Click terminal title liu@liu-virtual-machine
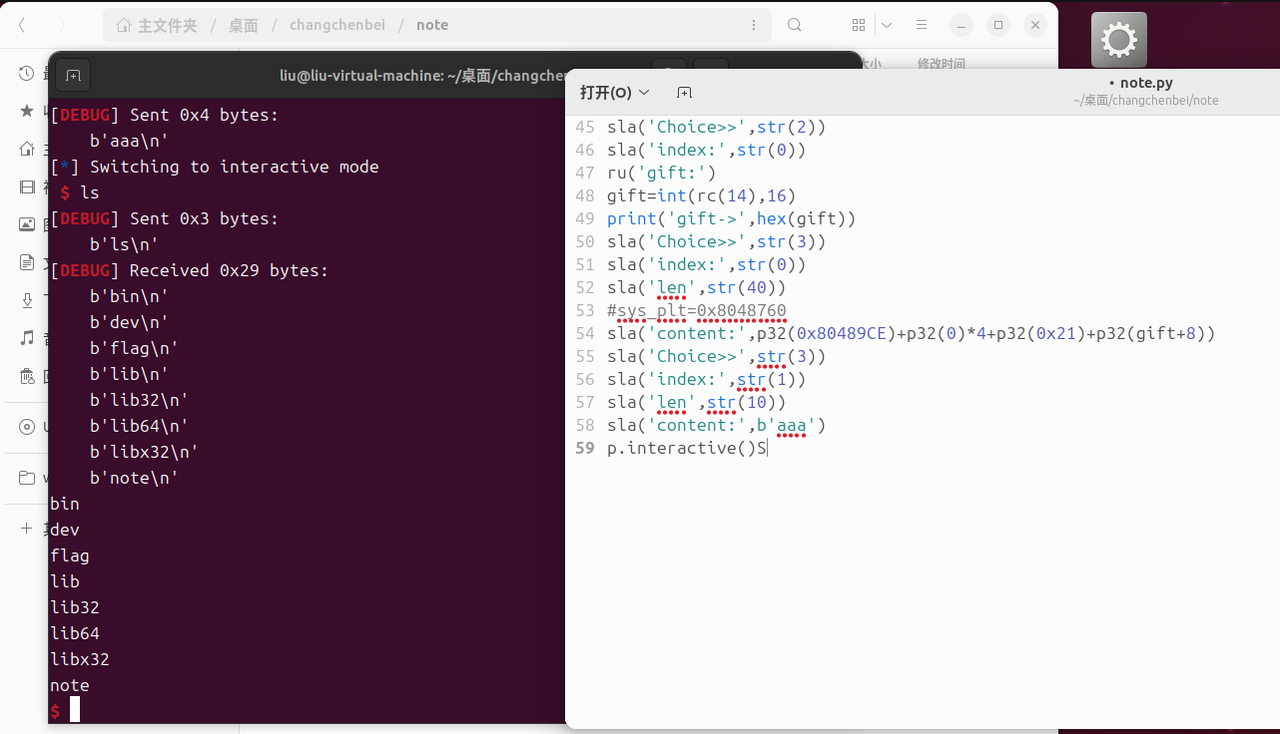Screen dimensions: 1280x734 pos(421,75)
